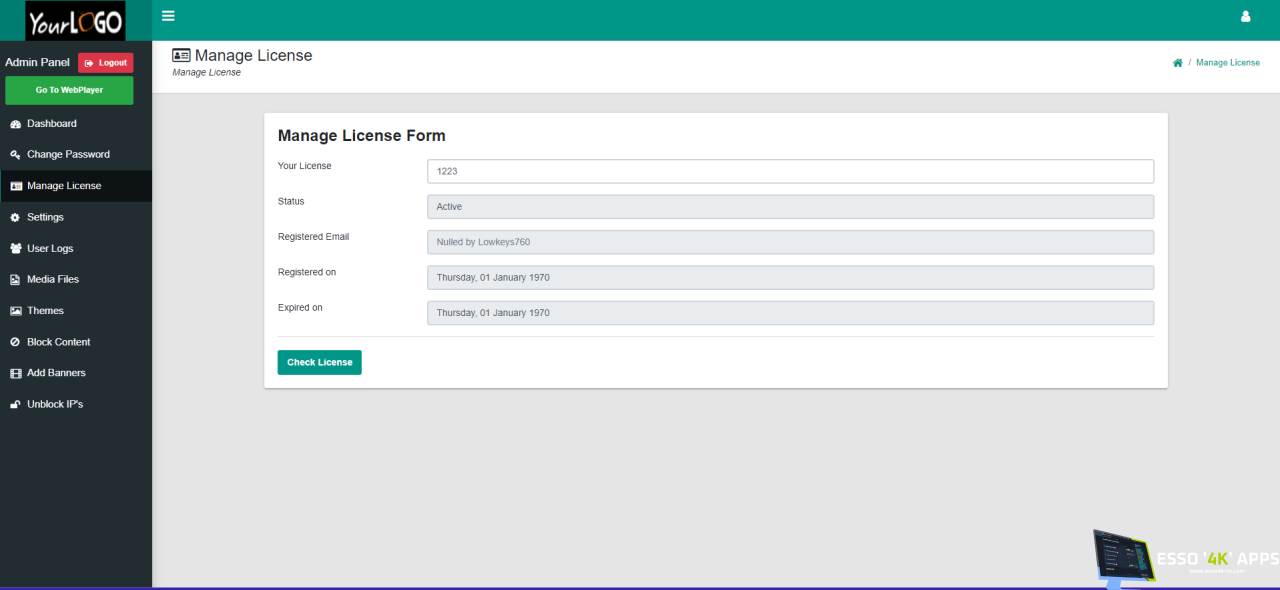Click the Settings gear icon in sidebar
1280x590 pixels.
[15, 218]
